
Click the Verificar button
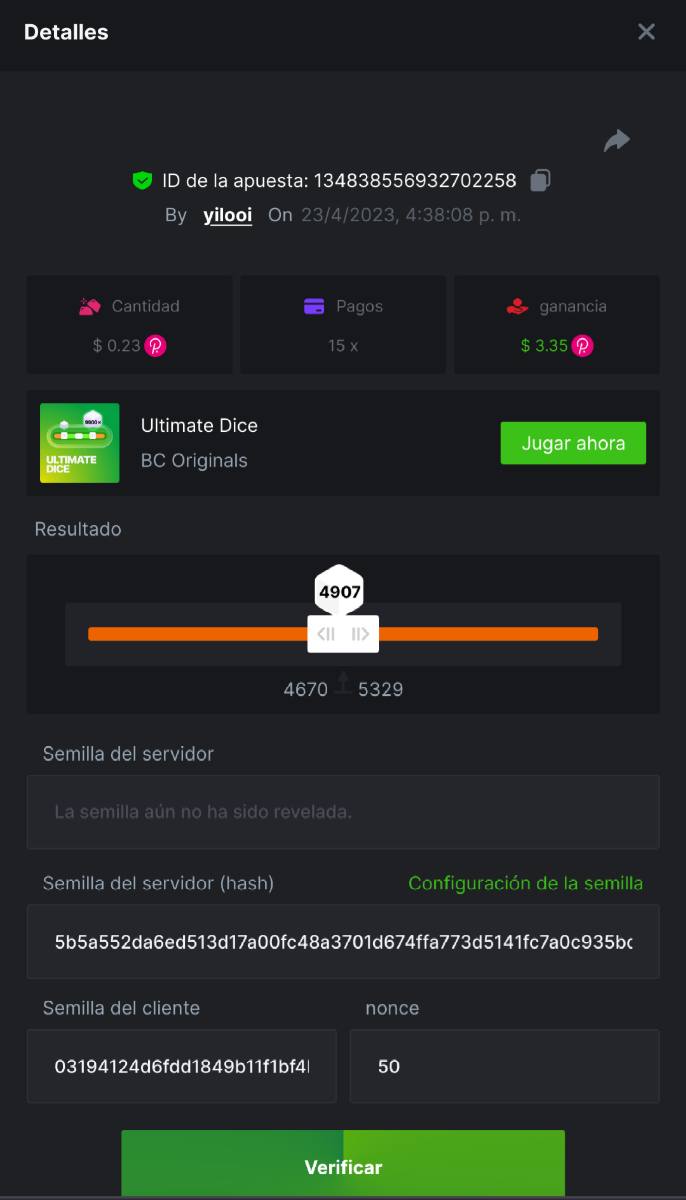343,1166
